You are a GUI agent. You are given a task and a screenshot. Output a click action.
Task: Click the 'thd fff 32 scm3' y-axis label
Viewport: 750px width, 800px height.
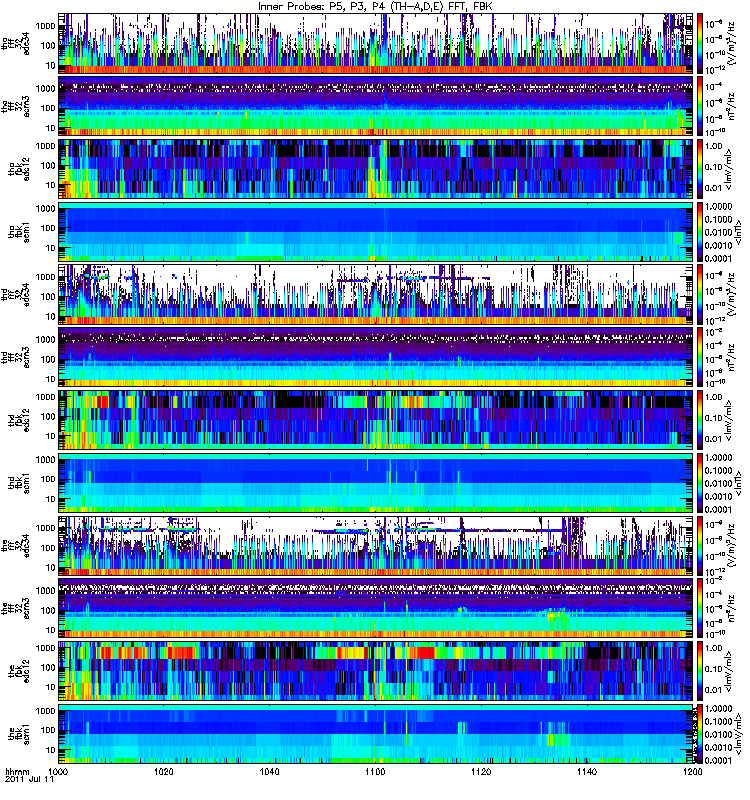[x=15, y=357]
